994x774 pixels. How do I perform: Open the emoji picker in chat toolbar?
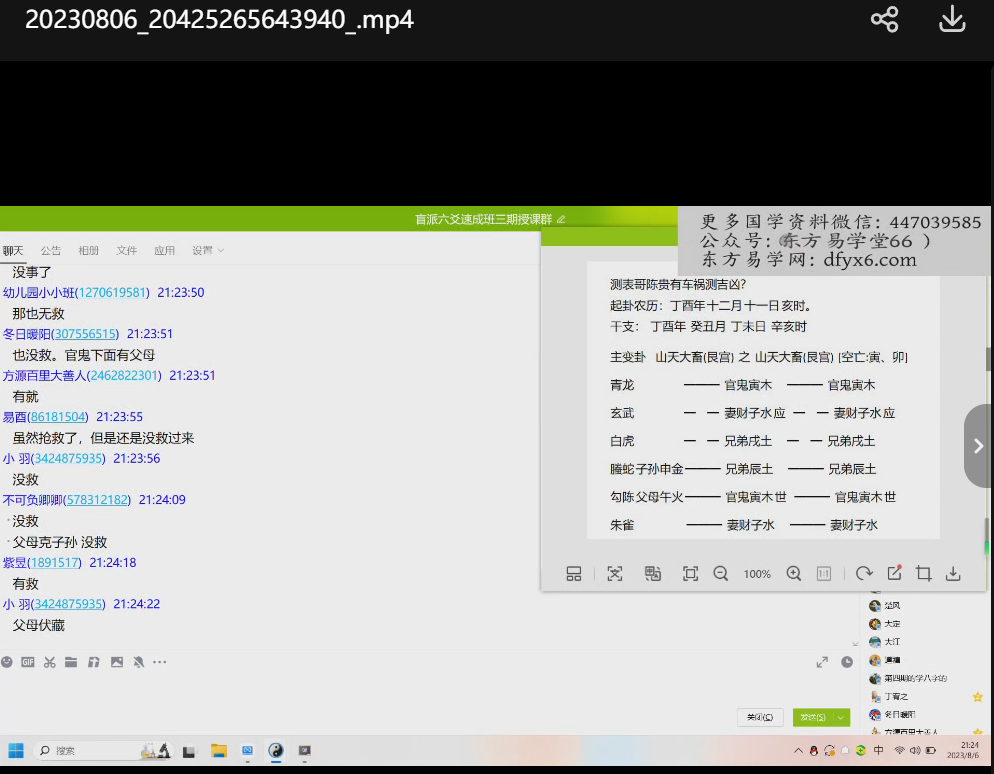[x=7, y=662]
